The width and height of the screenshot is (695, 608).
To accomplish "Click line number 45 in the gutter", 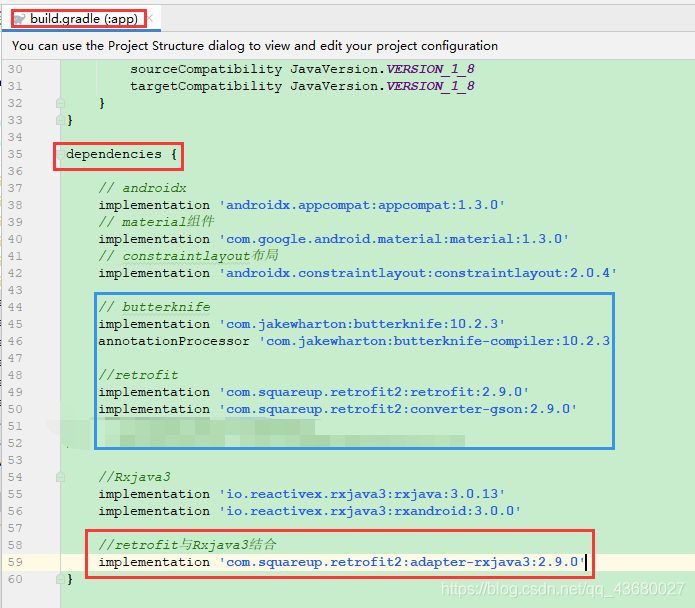I will 15,324.
